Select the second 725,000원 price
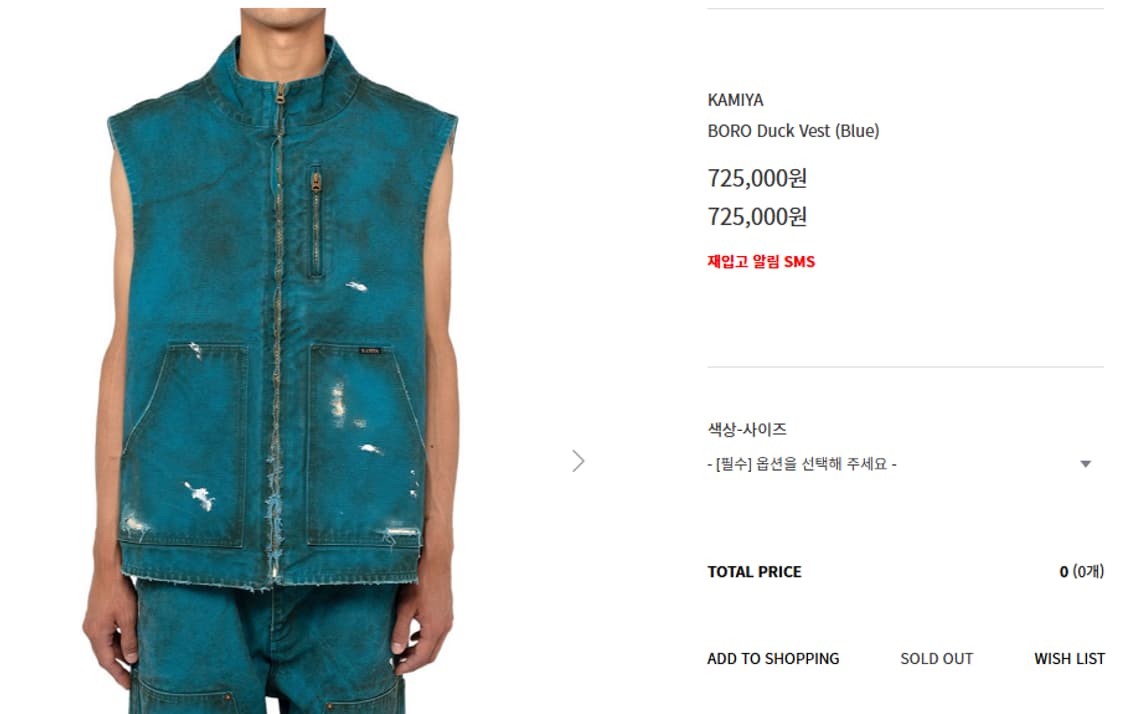The width and height of the screenshot is (1125, 714). 758,216
